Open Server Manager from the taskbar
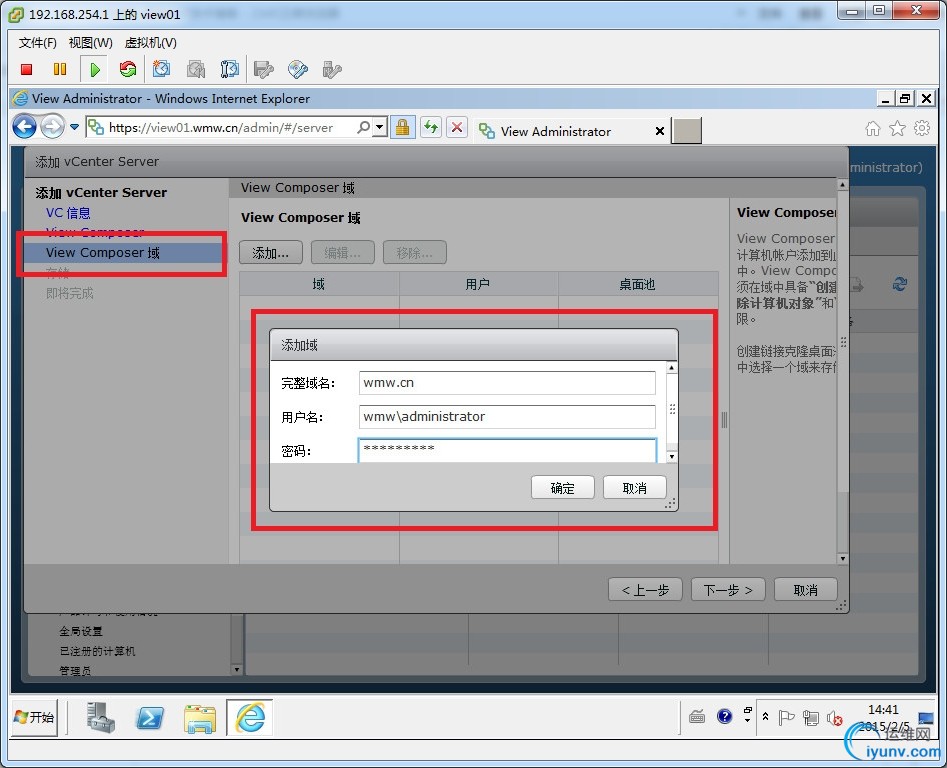The height and width of the screenshot is (768, 947). coord(100,717)
